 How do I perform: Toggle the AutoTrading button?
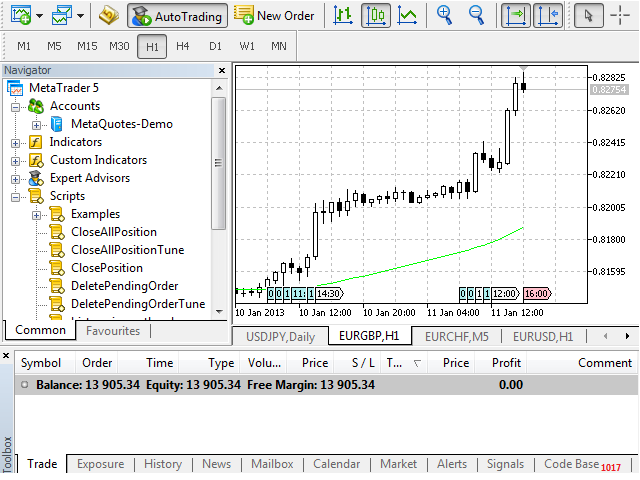point(176,15)
